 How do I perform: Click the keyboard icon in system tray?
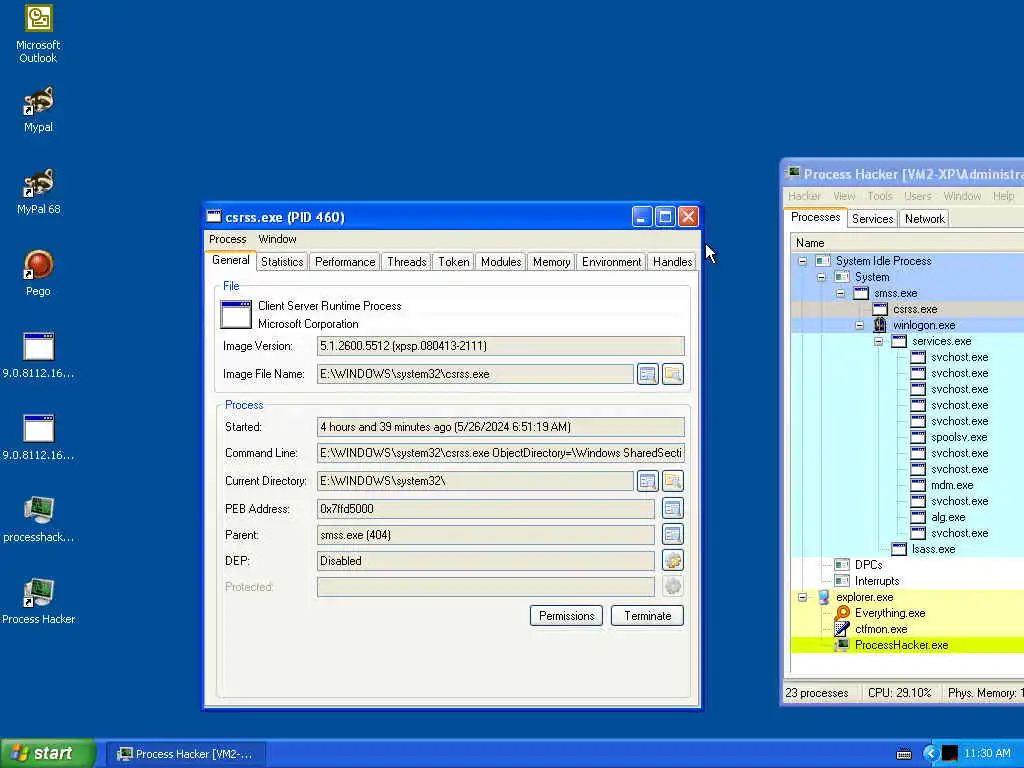point(904,754)
